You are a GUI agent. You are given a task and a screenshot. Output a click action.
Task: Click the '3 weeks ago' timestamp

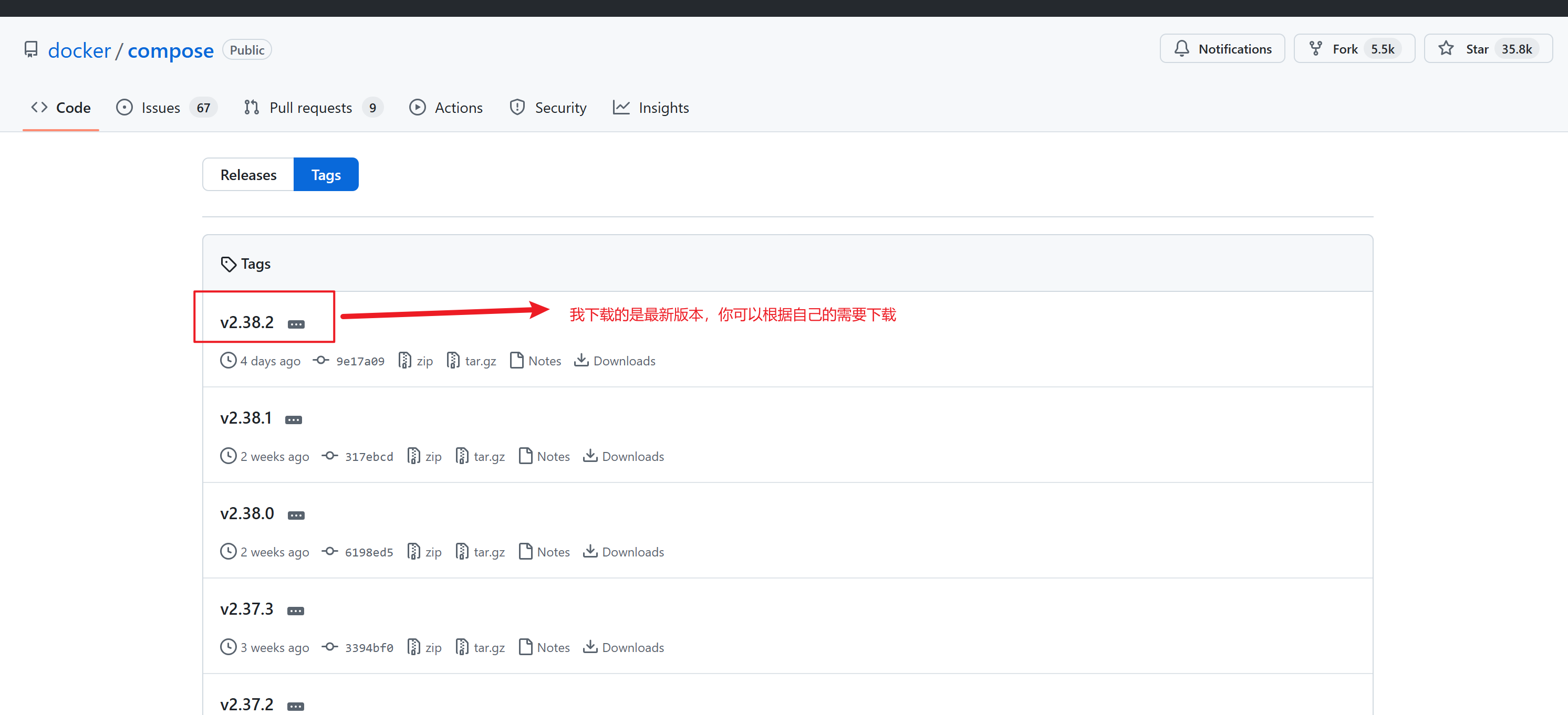tap(275, 647)
